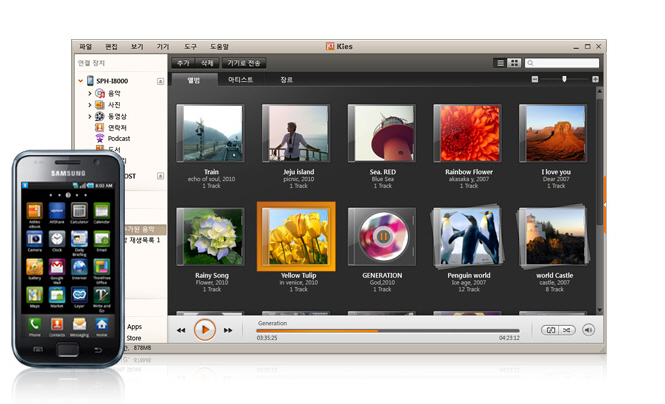665x404 pixels.
Task: Expand the 음악 music tree item
Action: click(89, 93)
